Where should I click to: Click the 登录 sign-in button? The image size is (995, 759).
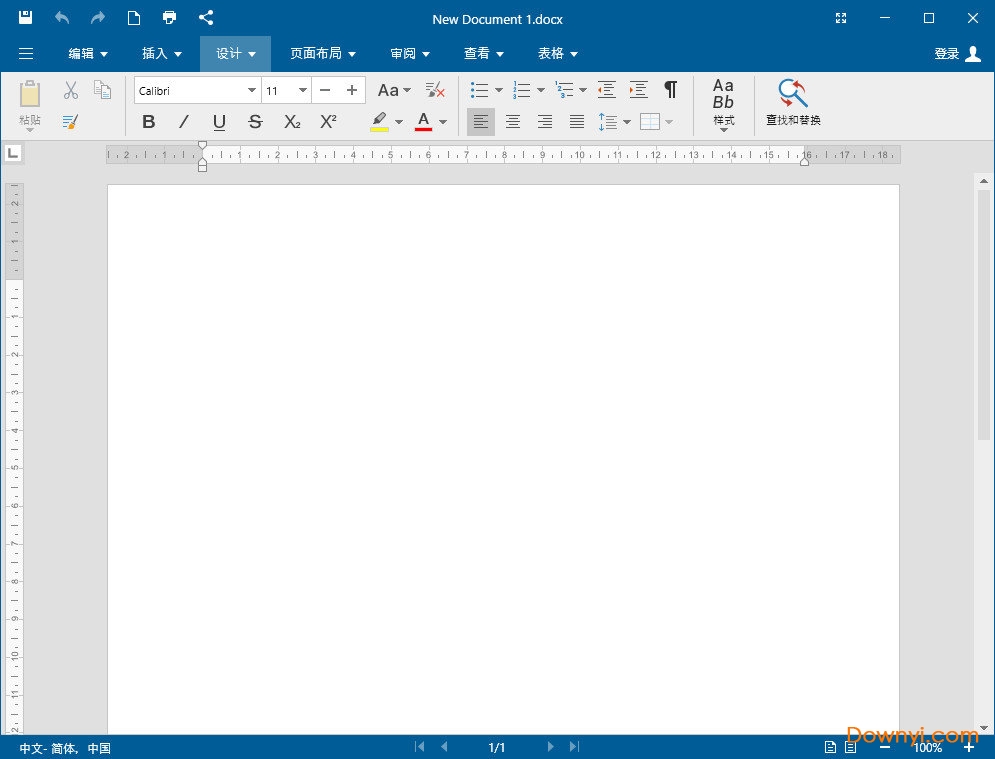957,54
